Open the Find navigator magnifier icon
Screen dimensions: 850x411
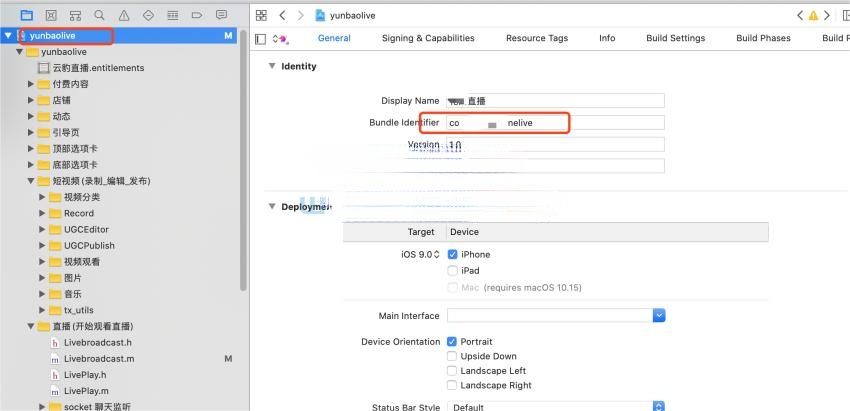[99, 15]
